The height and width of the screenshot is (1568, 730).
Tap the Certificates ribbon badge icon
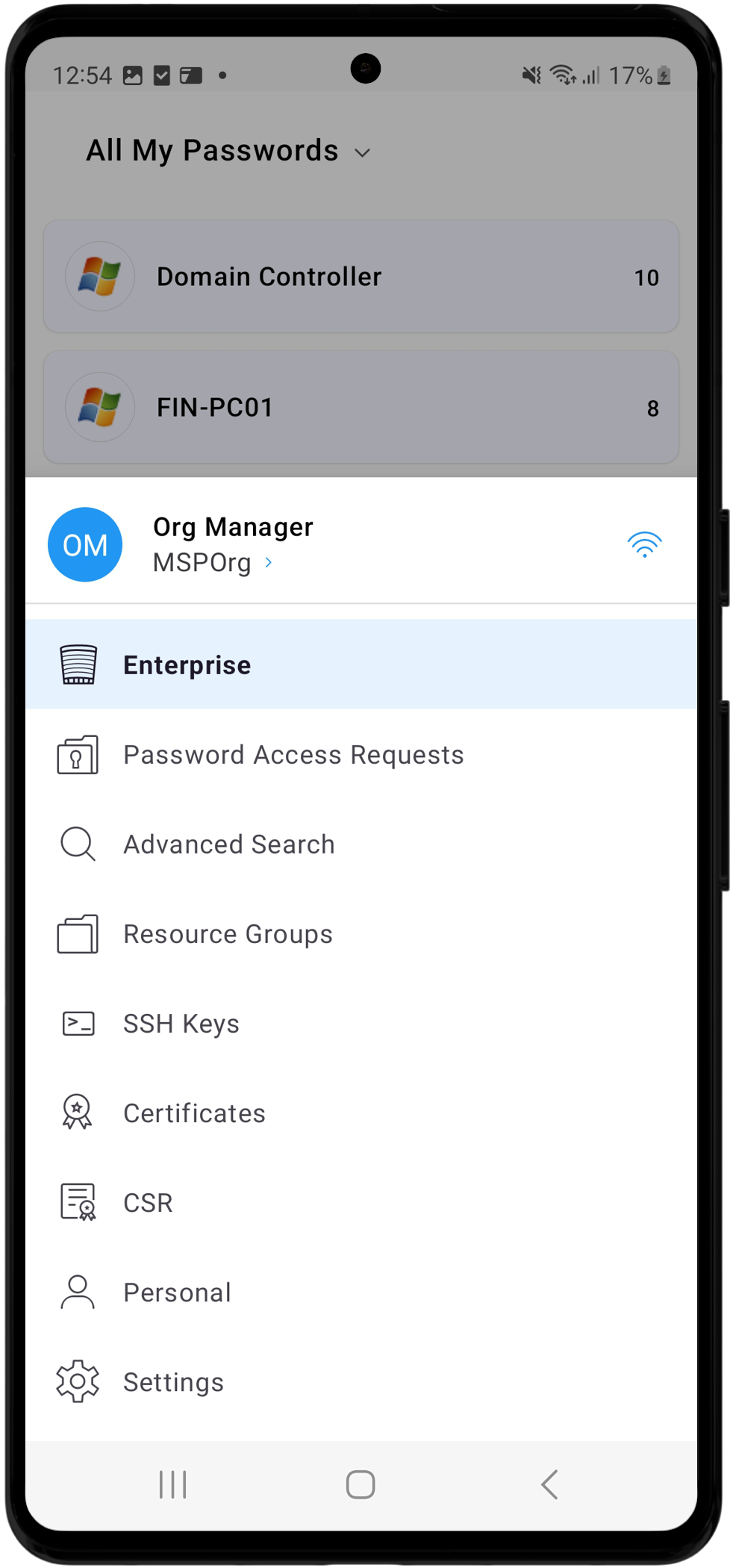tap(78, 1113)
